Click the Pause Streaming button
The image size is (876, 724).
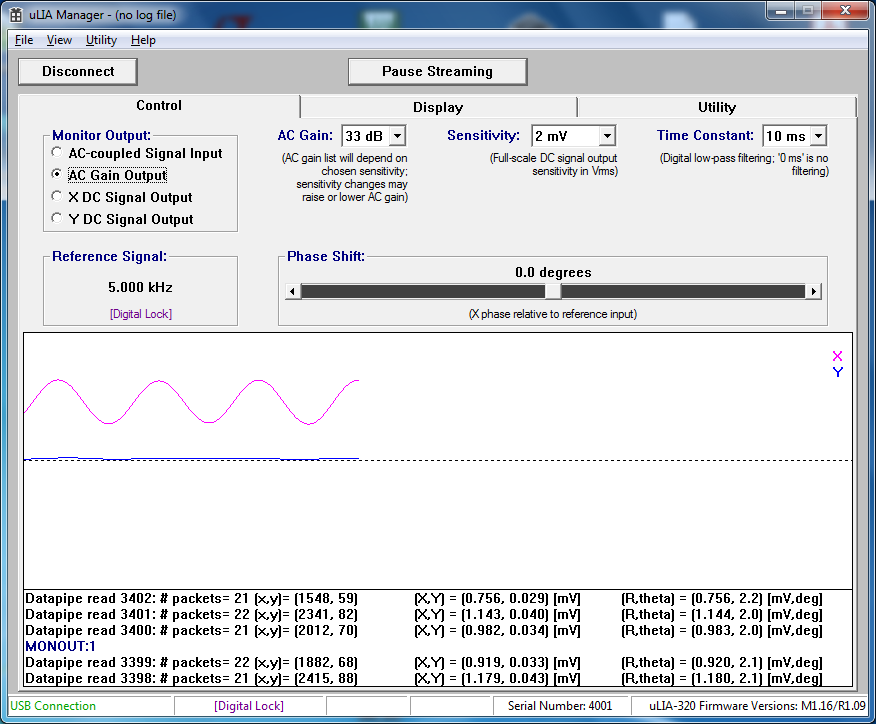pyautogui.click(x=437, y=71)
